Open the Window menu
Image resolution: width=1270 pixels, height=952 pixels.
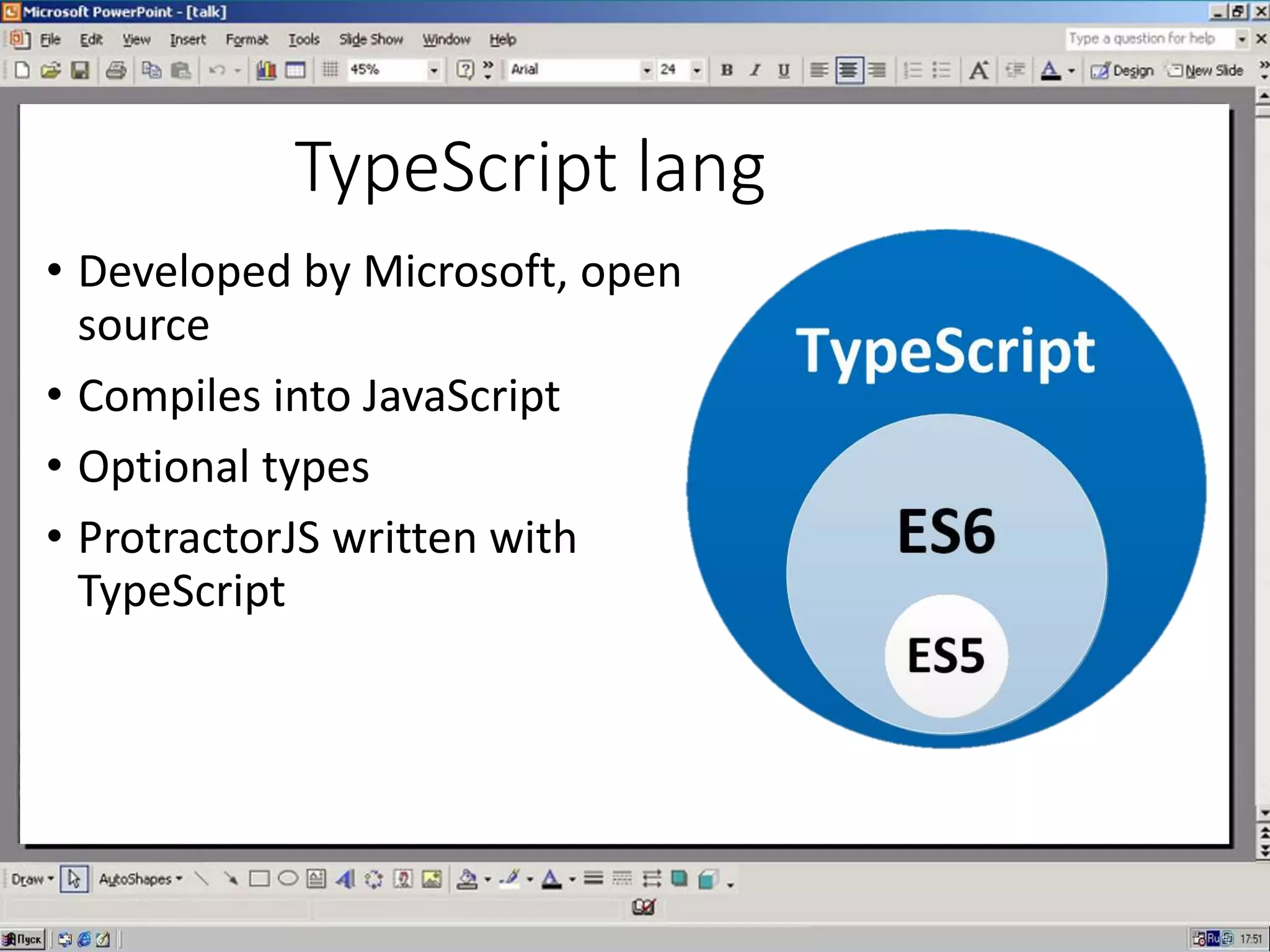[x=446, y=40]
